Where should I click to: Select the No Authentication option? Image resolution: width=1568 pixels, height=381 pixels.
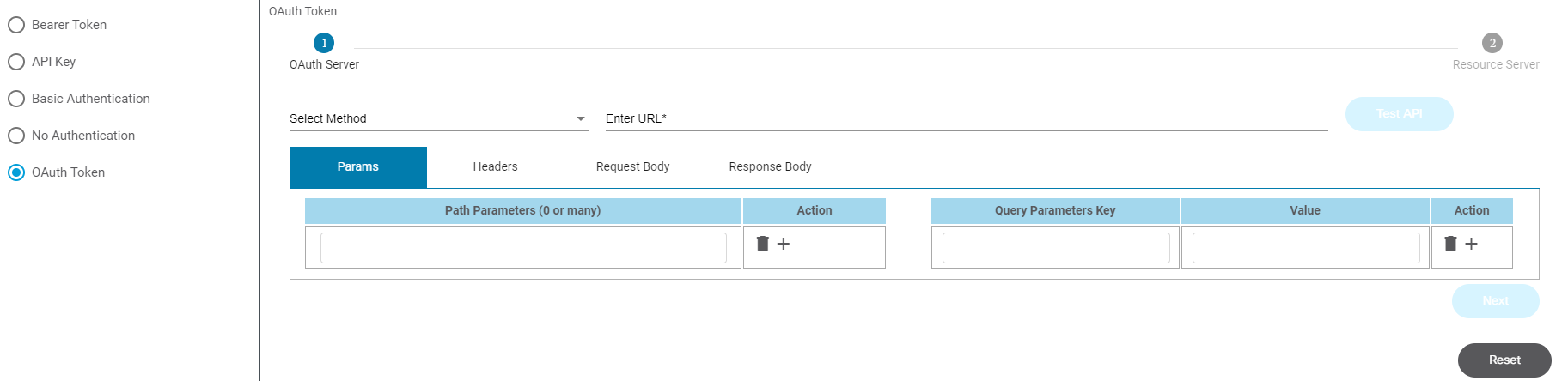tap(16, 136)
